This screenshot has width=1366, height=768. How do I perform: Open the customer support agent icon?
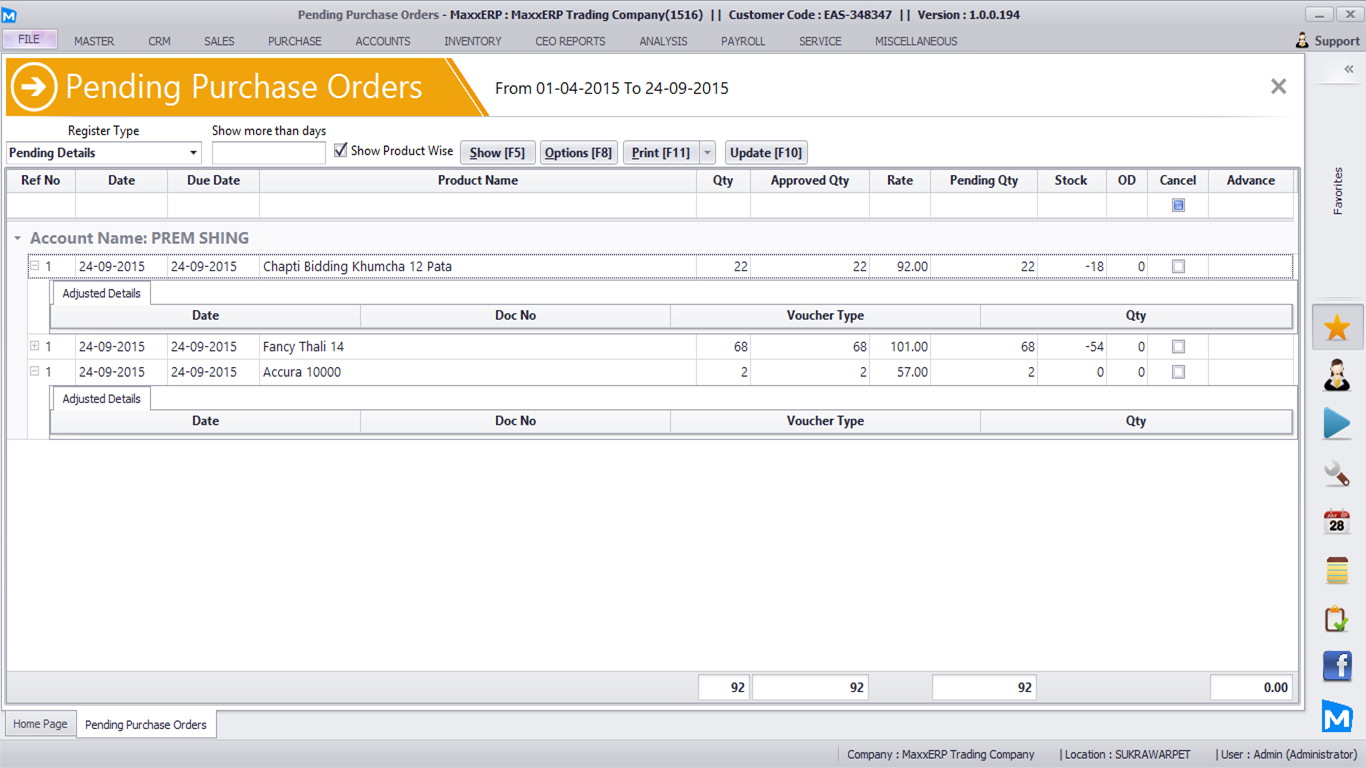coord(1337,376)
